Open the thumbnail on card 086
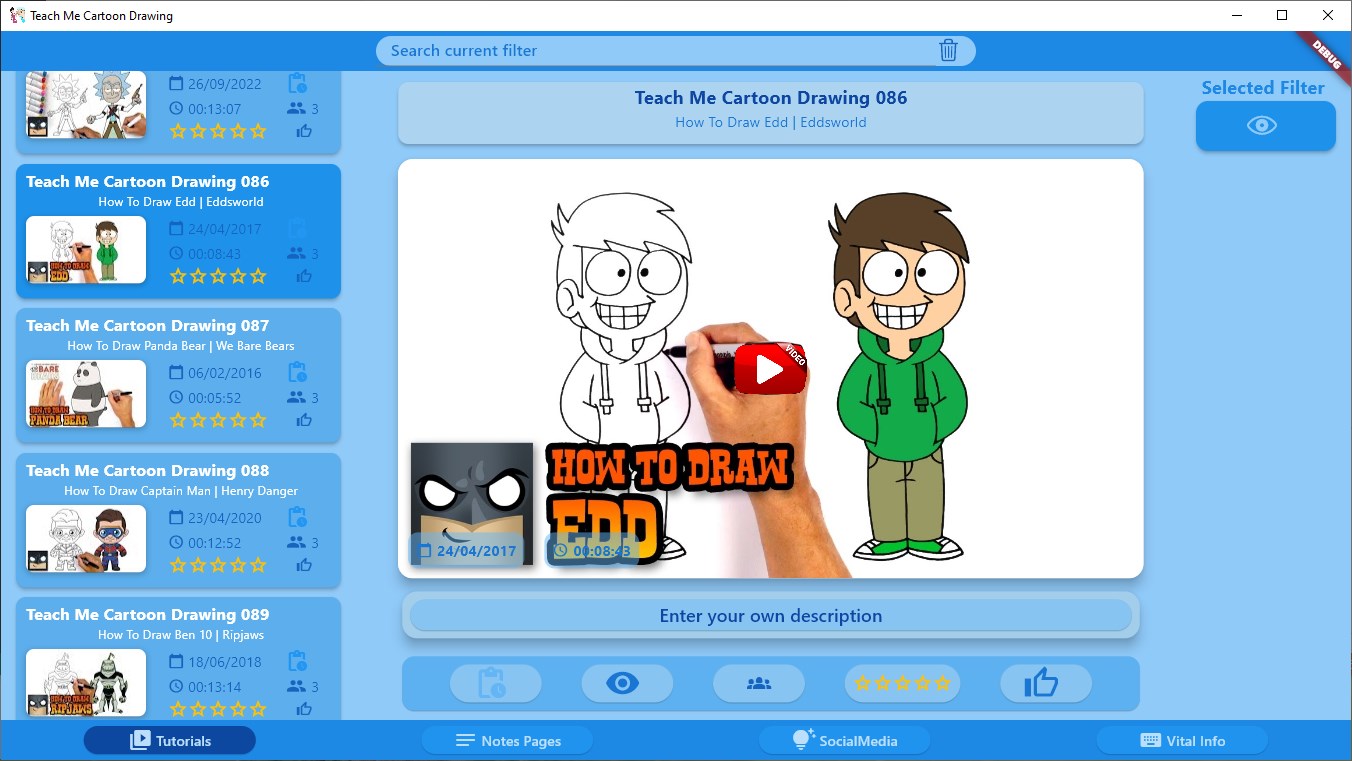 click(86, 250)
